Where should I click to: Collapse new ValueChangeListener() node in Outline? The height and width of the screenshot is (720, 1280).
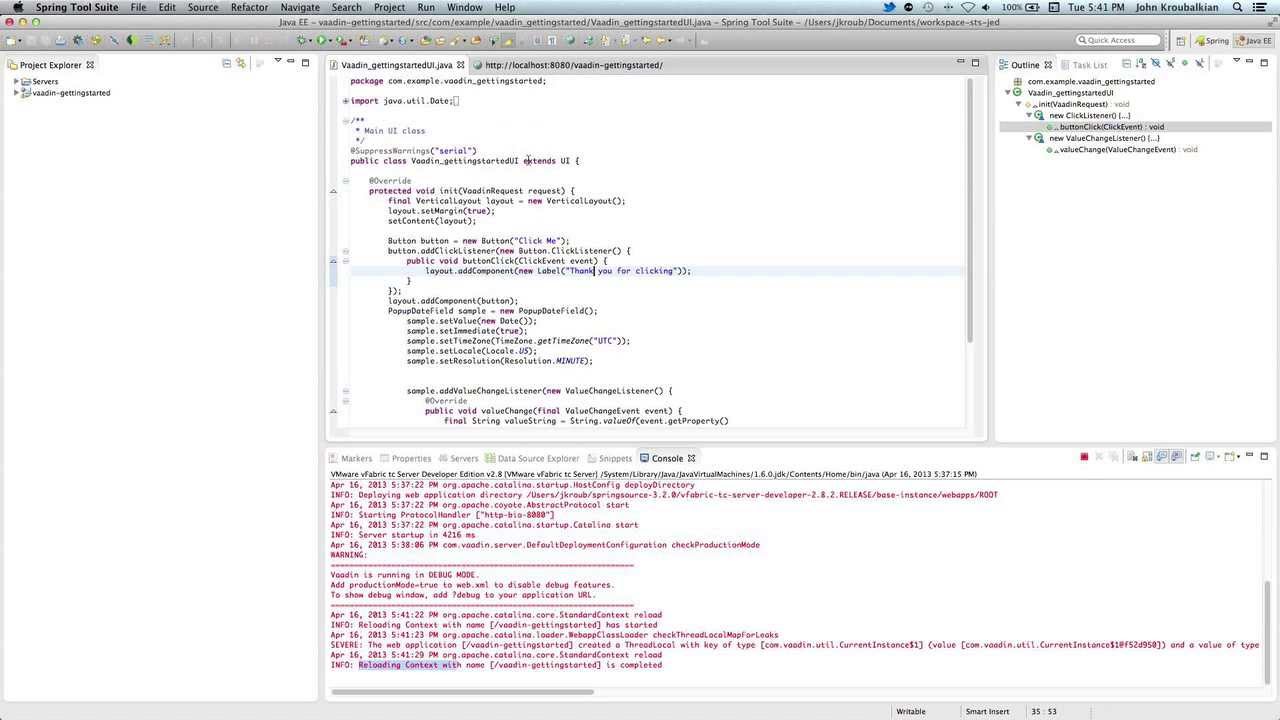(1029, 138)
